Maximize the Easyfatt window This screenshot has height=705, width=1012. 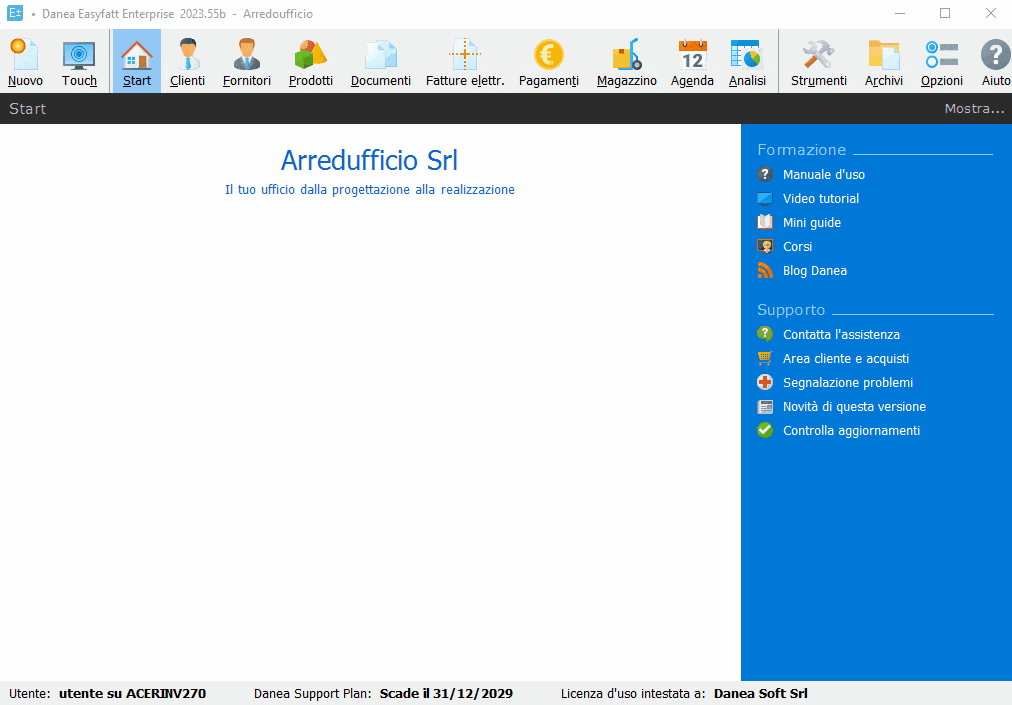945,13
